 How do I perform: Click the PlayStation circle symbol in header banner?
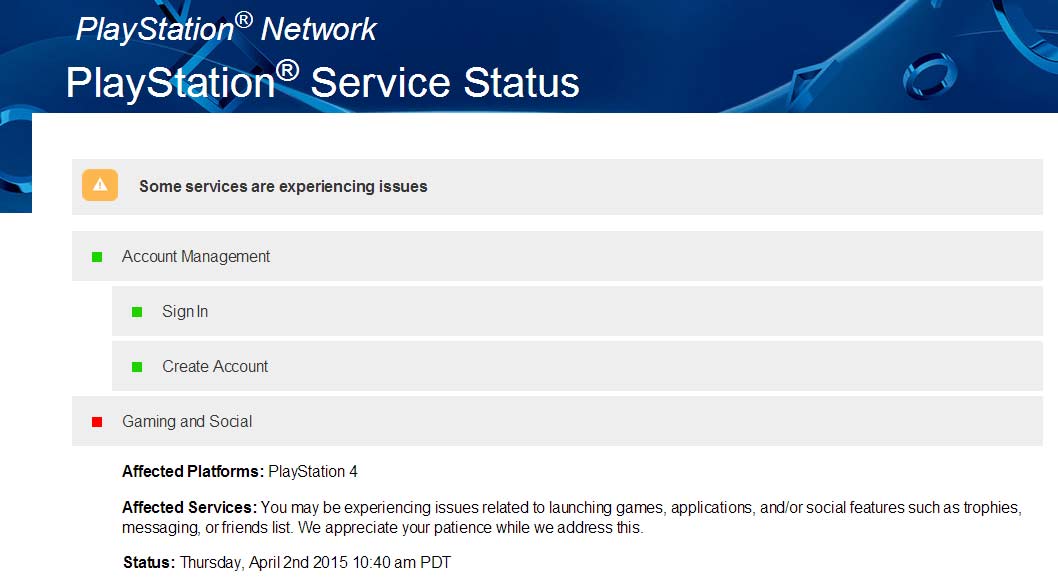937,77
